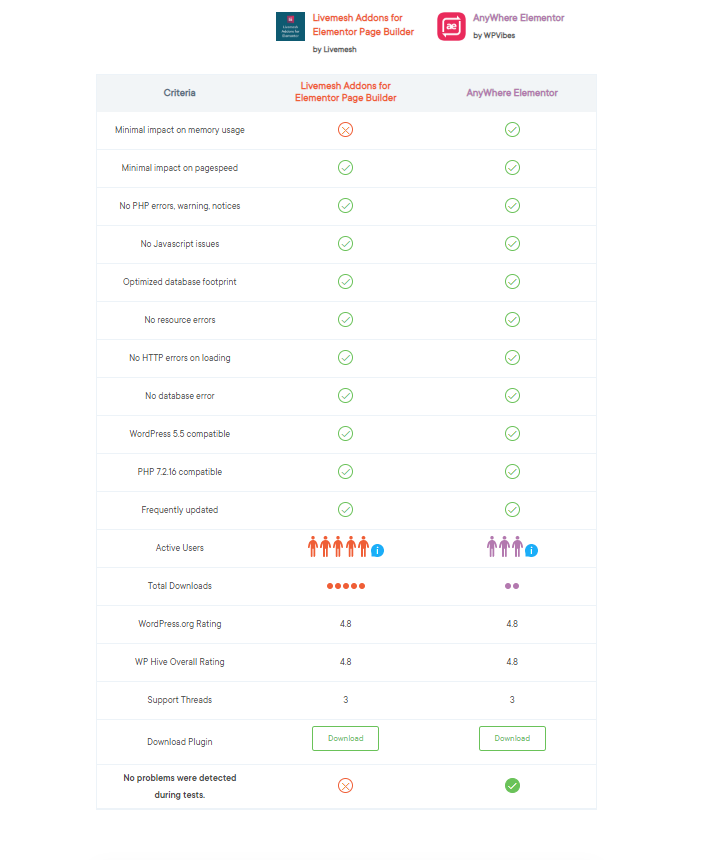Screen dimensions: 704x860
Task: Click the Livemesh Addons plugin logo thumbnail
Action: coord(290,26)
